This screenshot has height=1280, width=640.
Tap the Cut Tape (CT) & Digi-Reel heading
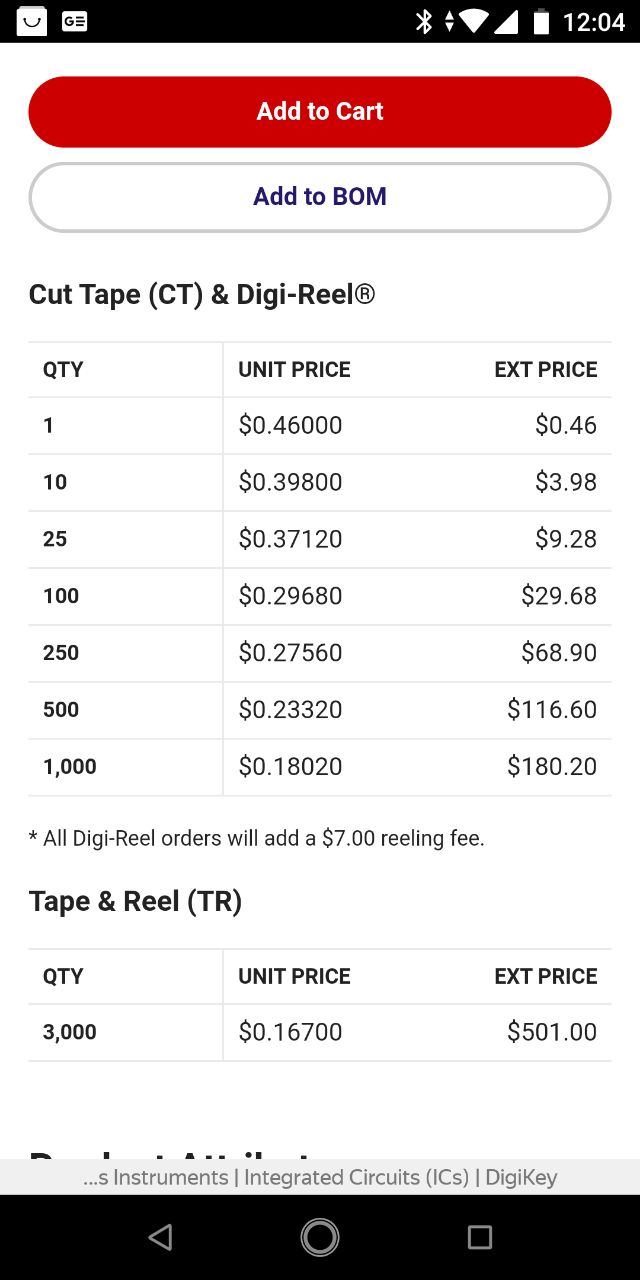[202, 295]
